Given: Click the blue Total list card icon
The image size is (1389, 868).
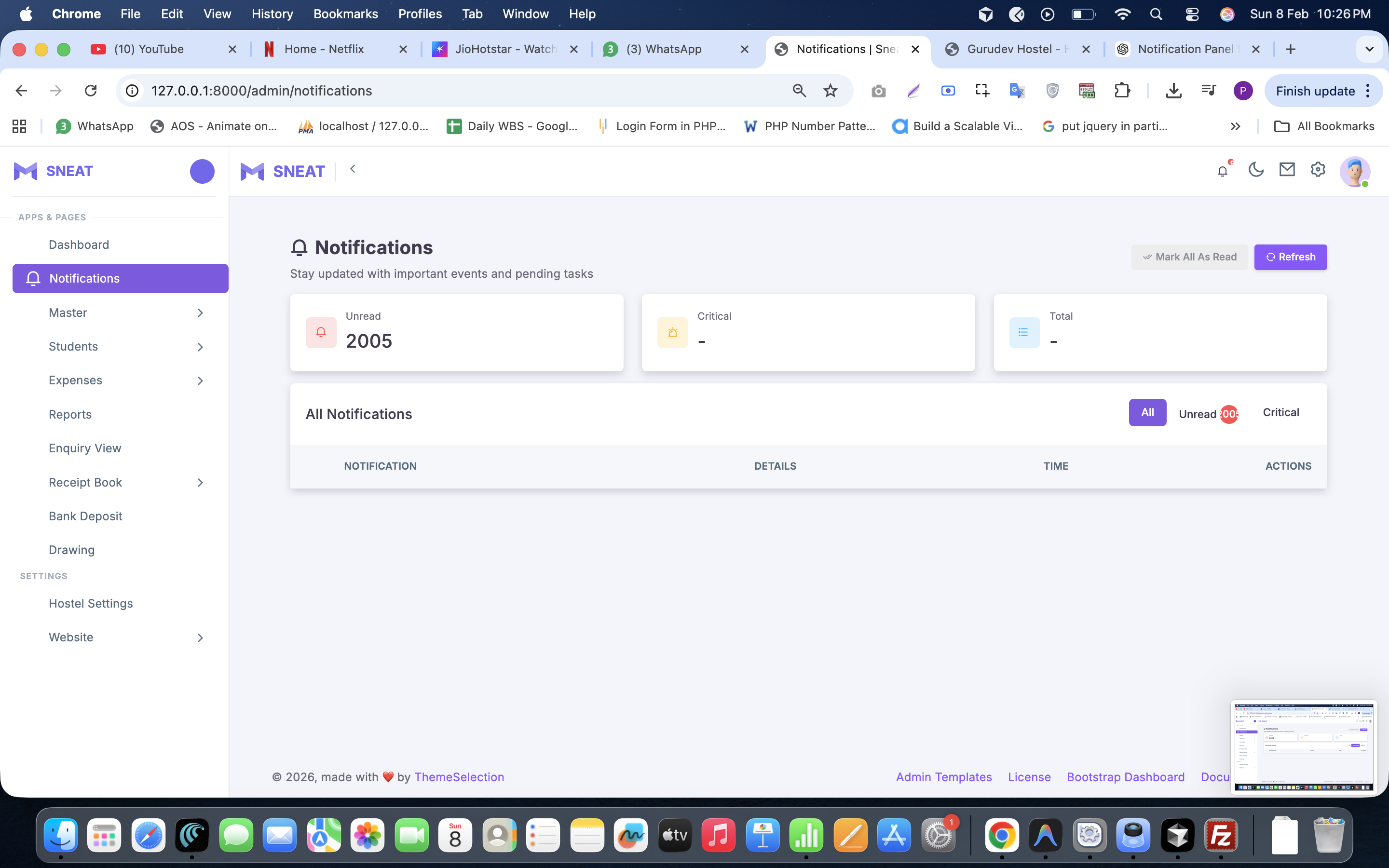Looking at the screenshot, I should click(1024, 332).
